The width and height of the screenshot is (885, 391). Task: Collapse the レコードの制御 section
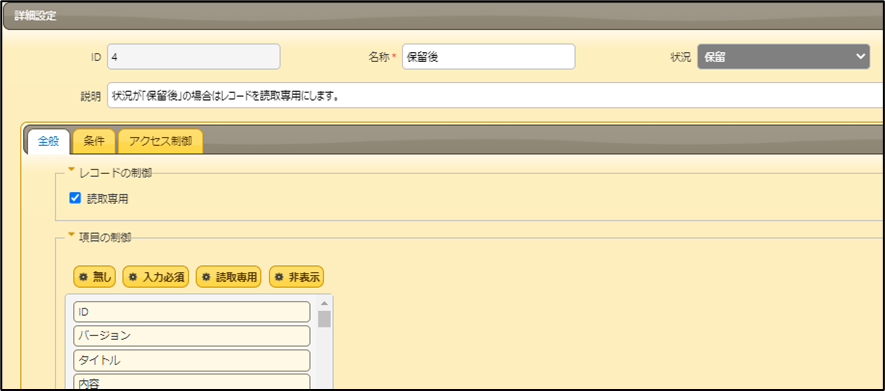[x=71, y=169]
